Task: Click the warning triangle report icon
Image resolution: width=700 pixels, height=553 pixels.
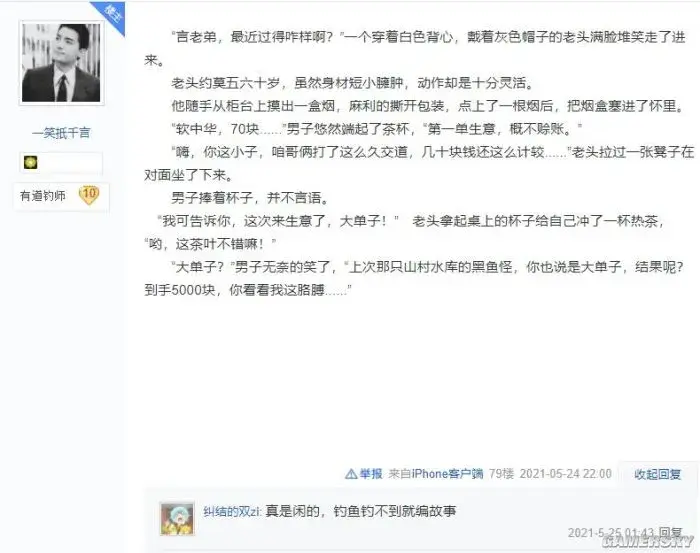Action: coord(351,474)
